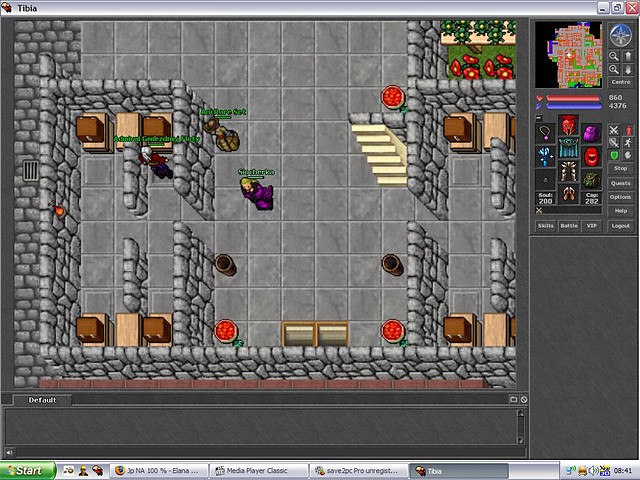Toggle the Battle list window
Image resolution: width=640 pixels, height=480 pixels.
569,226
